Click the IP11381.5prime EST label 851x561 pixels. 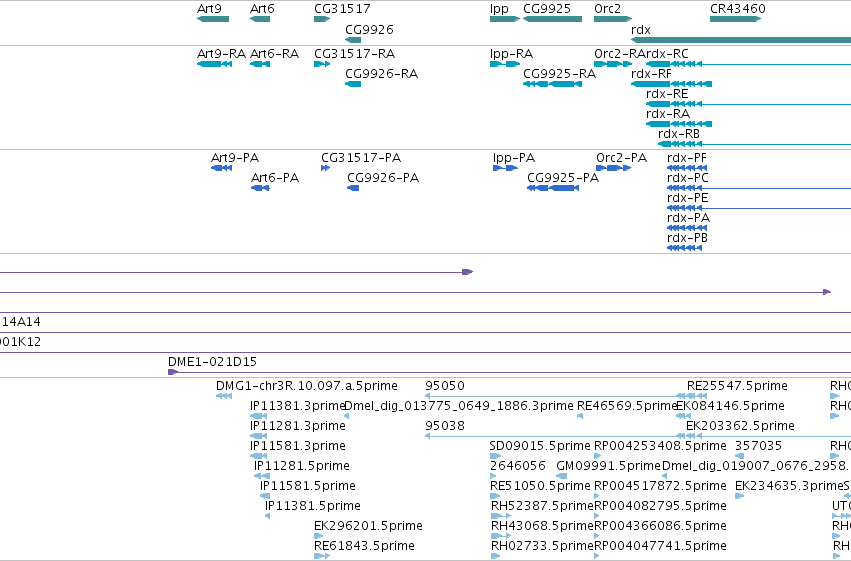pos(313,506)
